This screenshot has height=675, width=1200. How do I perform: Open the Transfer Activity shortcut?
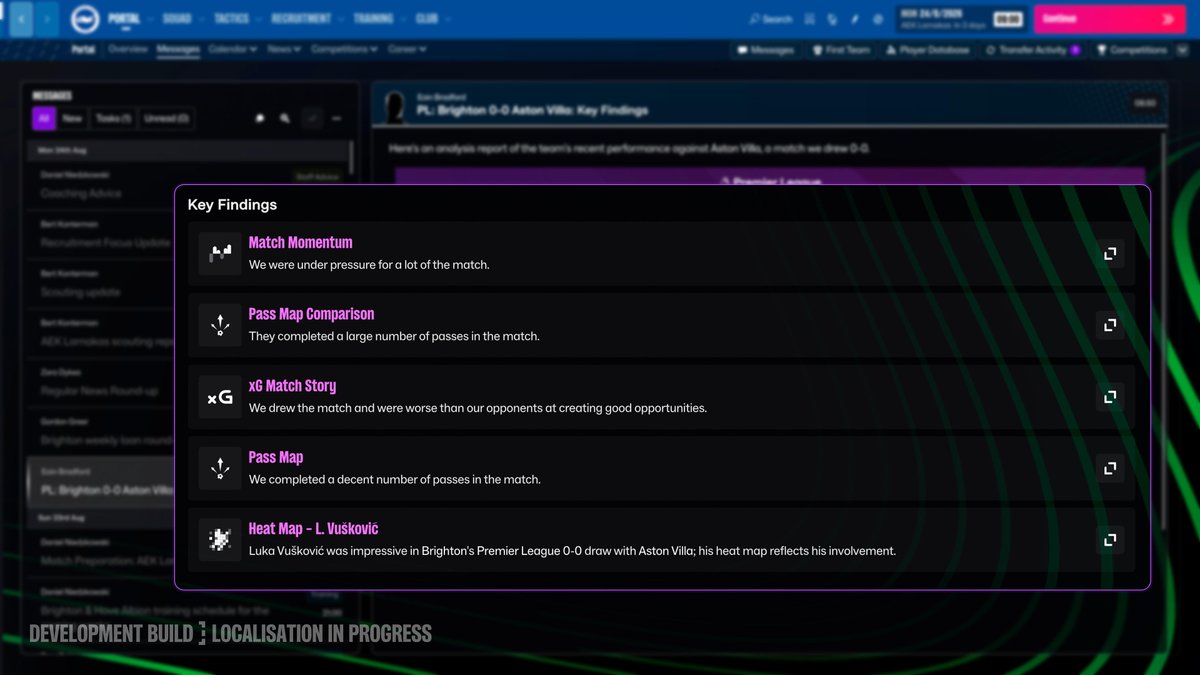1032,49
